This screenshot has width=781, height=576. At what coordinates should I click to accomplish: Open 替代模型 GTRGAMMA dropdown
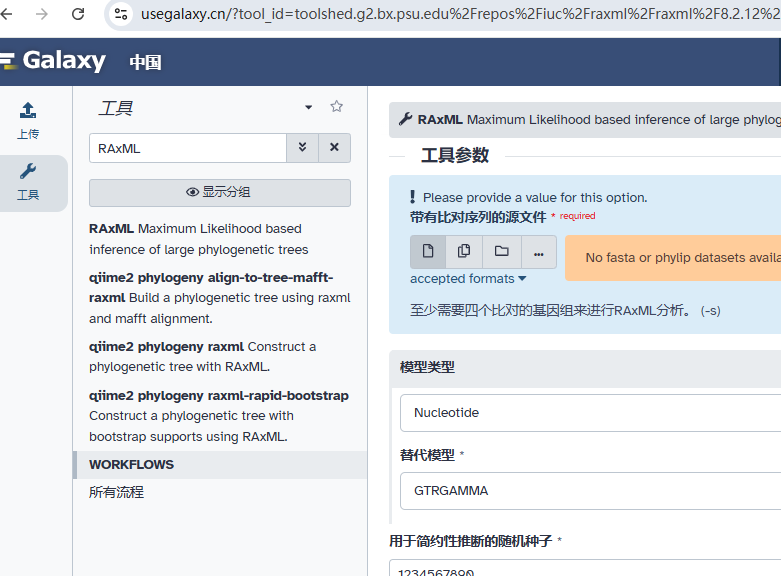pyautogui.click(x=590, y=491)
